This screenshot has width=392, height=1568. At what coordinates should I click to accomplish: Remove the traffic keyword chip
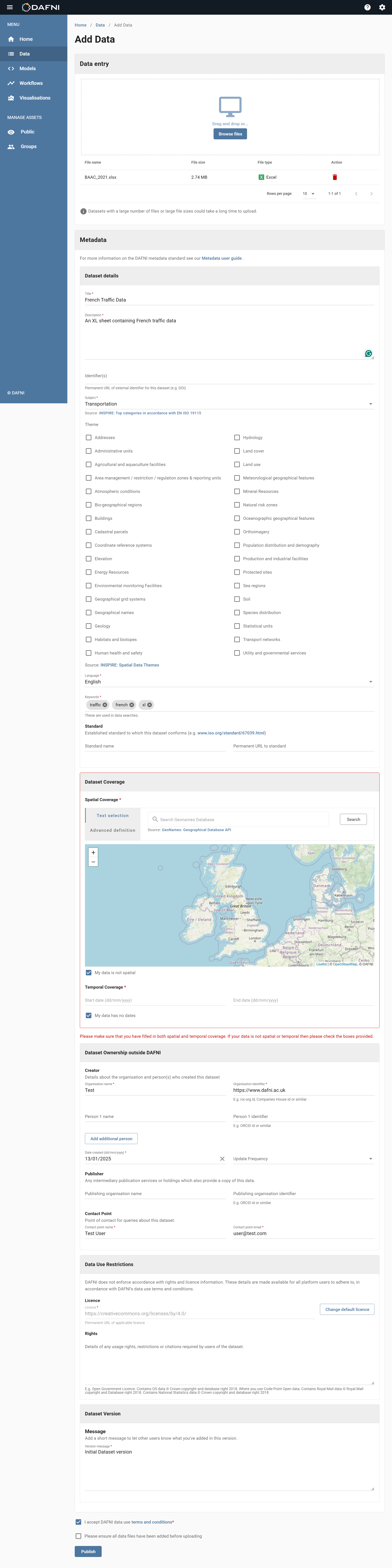tap(105, 705)
